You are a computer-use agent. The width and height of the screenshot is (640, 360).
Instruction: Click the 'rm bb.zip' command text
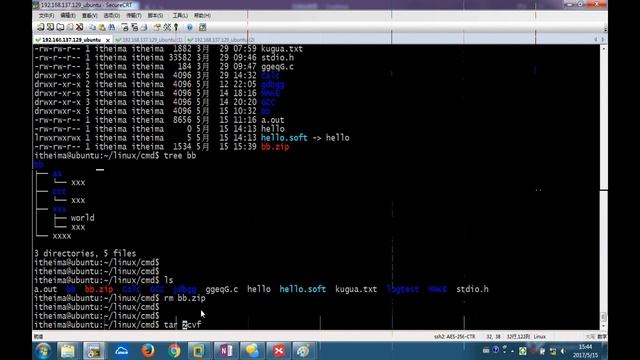[x=184, y=298]
